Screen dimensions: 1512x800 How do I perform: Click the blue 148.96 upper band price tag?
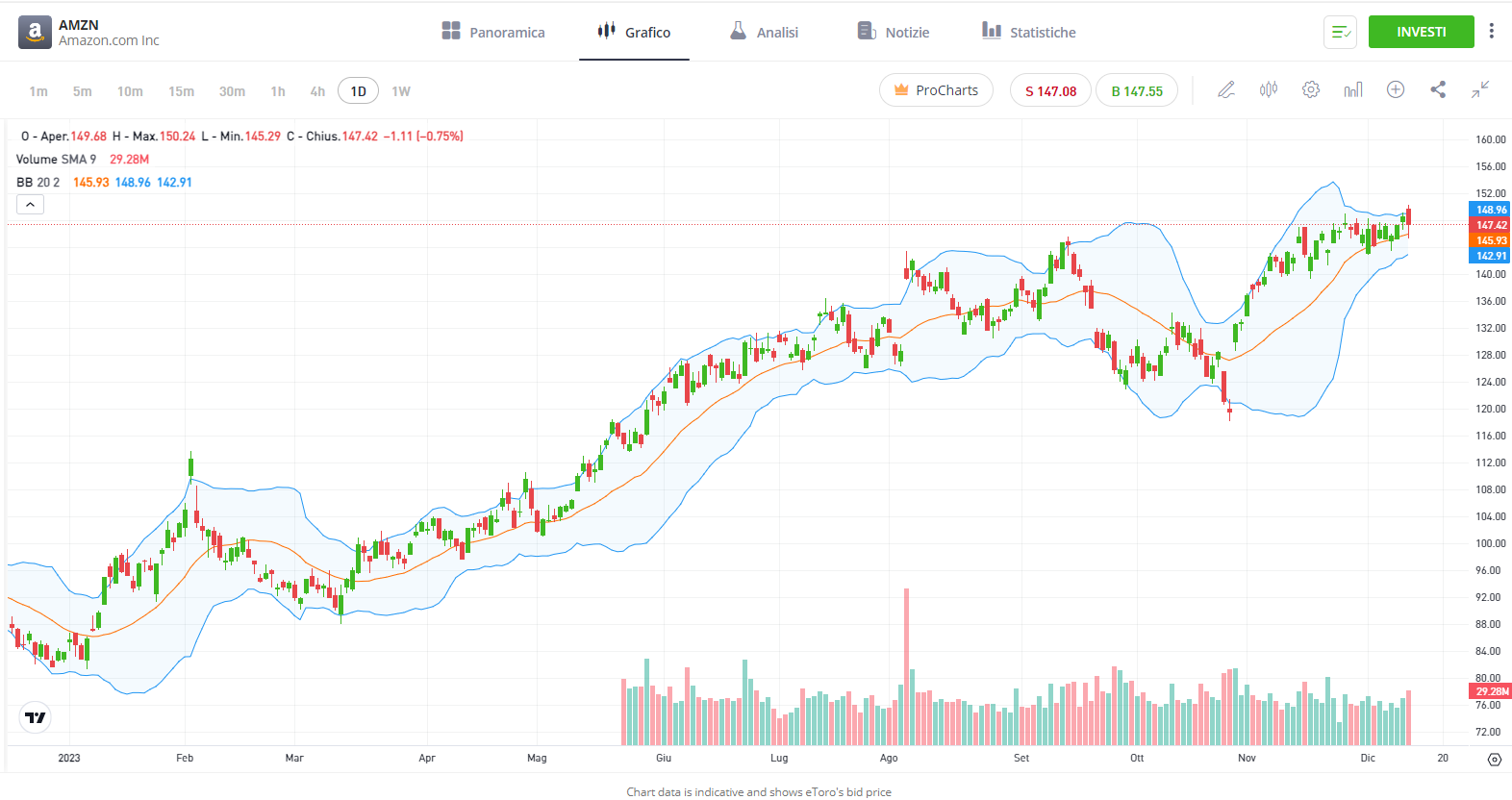click(1489, 210)
